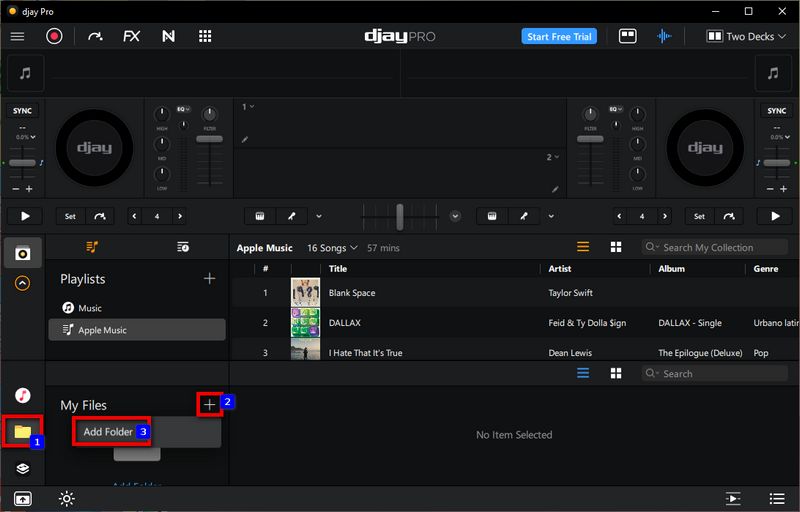
Task: Open the Two Decks layout dropdown
Action: click(746, 36)
